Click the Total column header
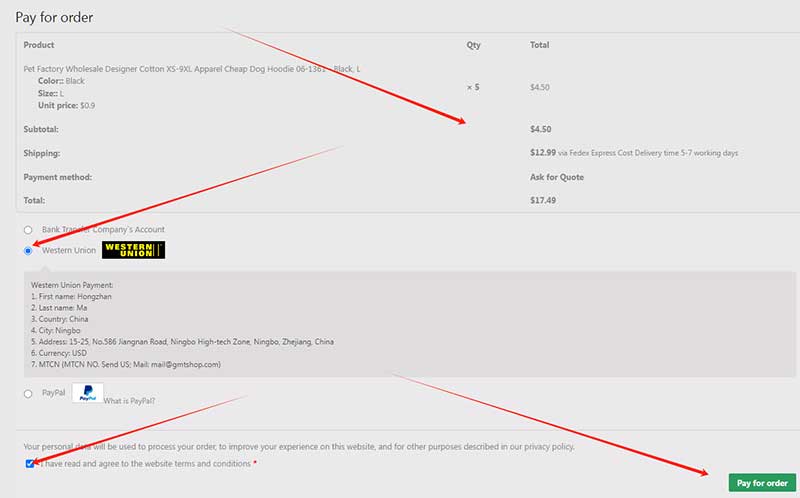The image size is (800, 498). 539,45
